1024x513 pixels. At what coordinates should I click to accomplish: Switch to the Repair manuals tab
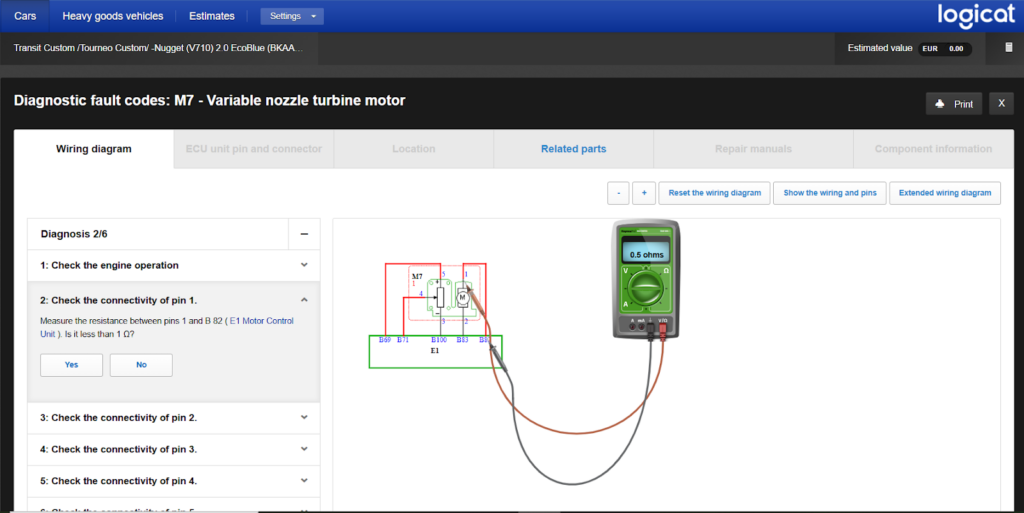pos(753,149)
